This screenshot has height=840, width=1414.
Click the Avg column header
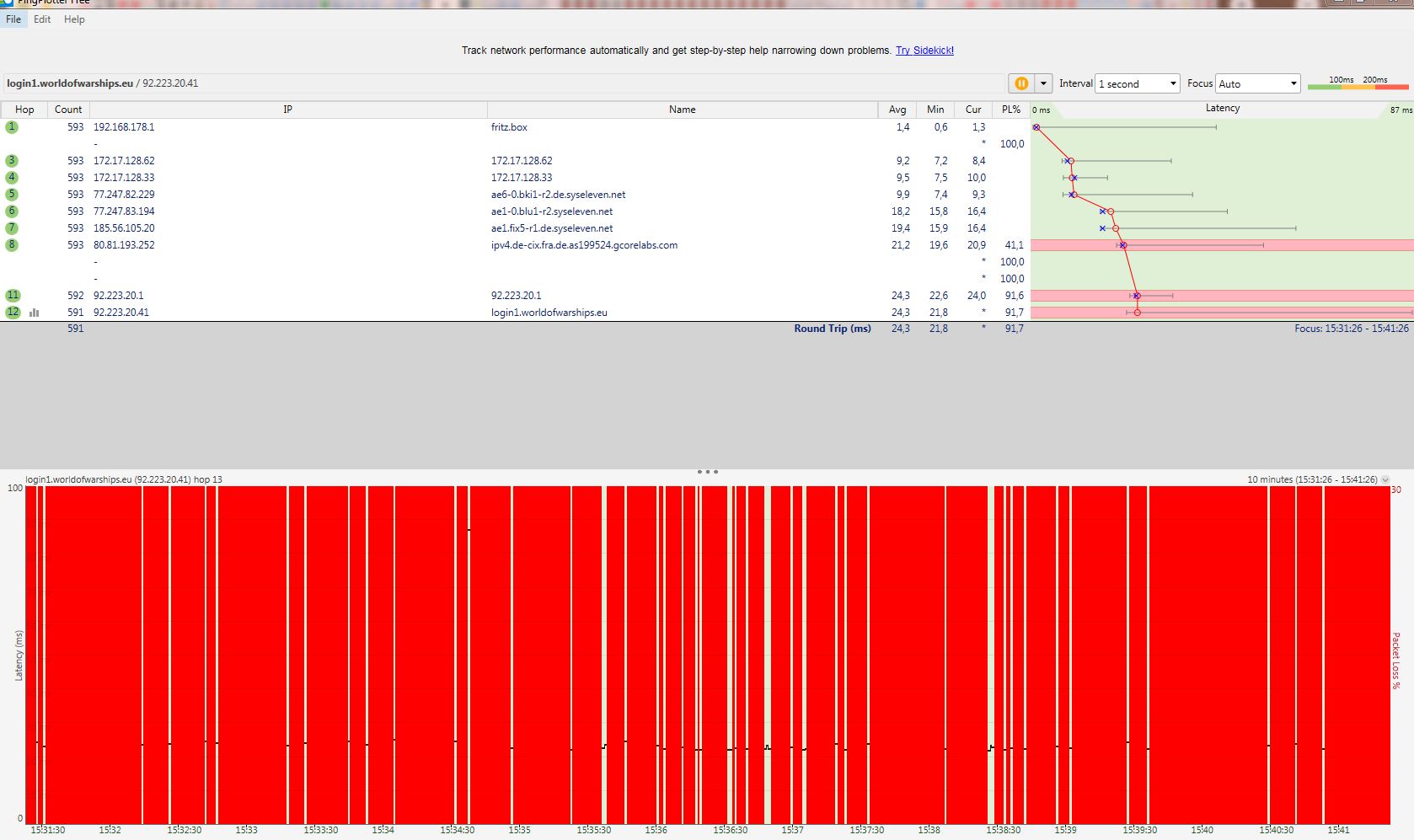(897, 110)
